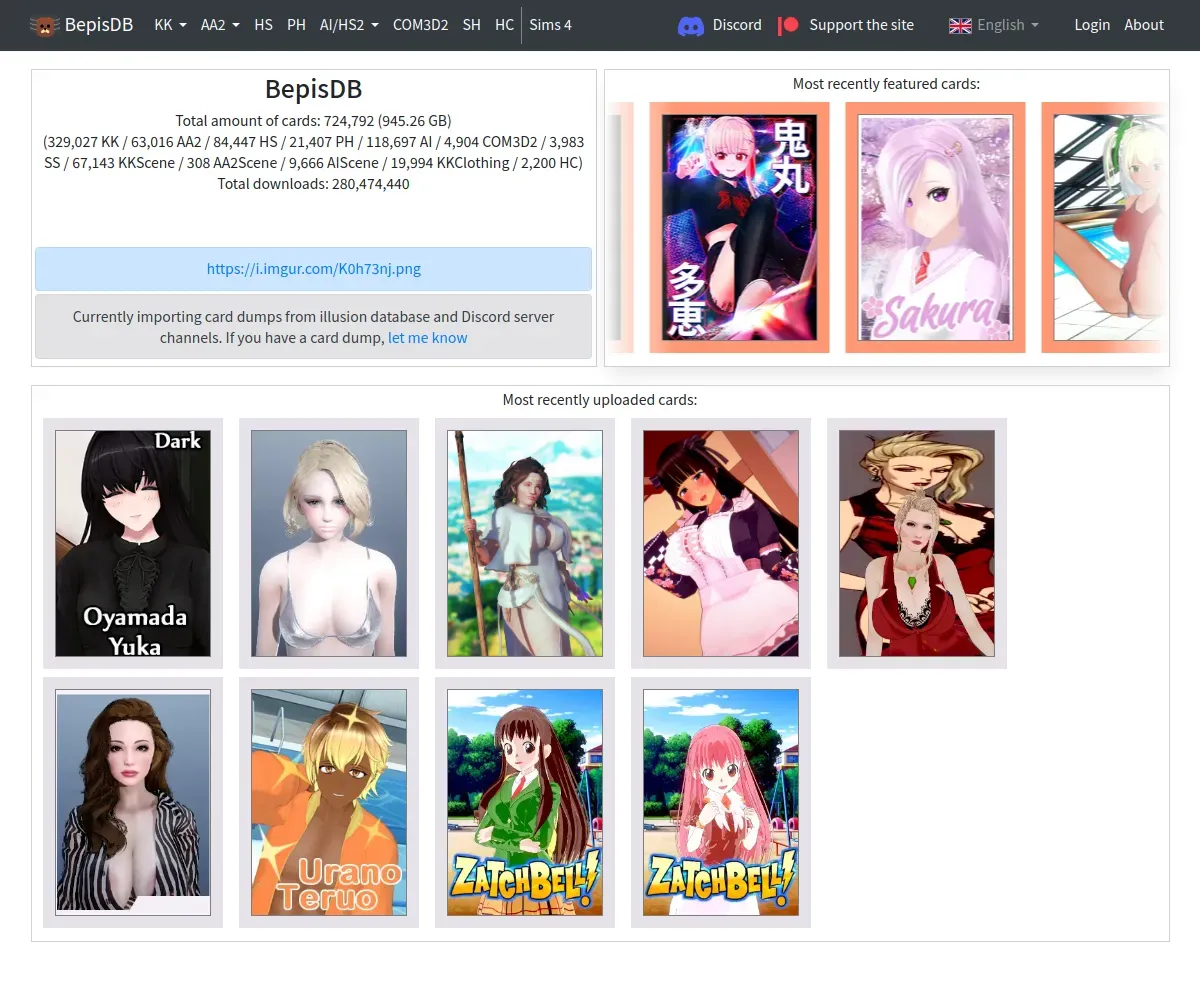Click the large BepisDB heading in info panel

tap(314, 89)
